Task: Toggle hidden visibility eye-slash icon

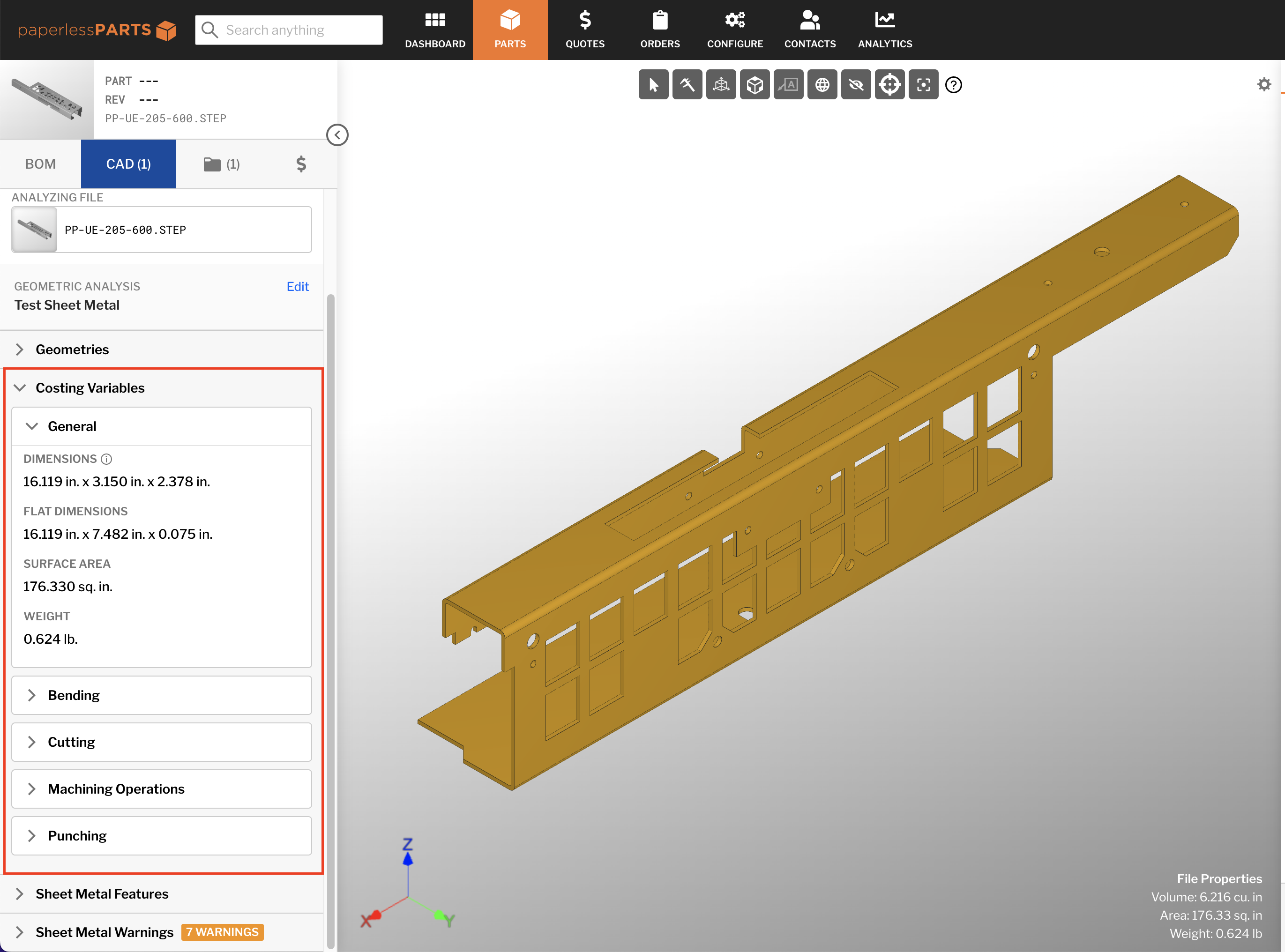Action: pyautogui.click(x=856, y=85)
